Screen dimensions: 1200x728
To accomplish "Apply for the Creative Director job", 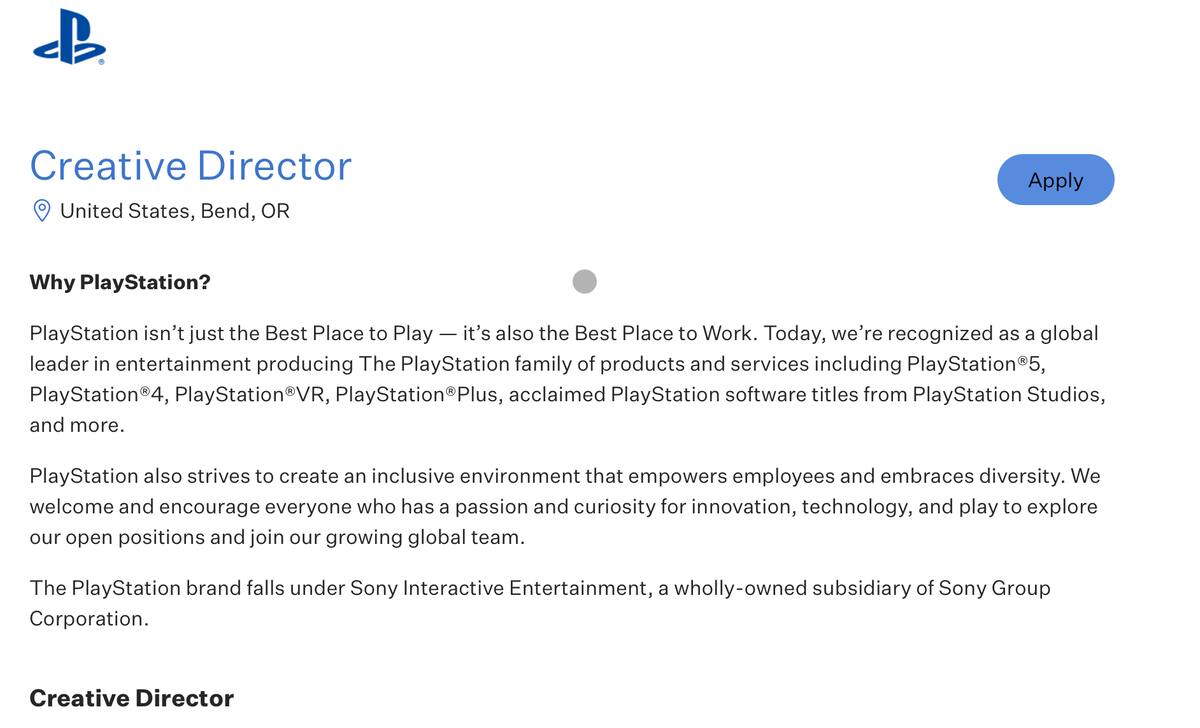I will [1056, 180].
